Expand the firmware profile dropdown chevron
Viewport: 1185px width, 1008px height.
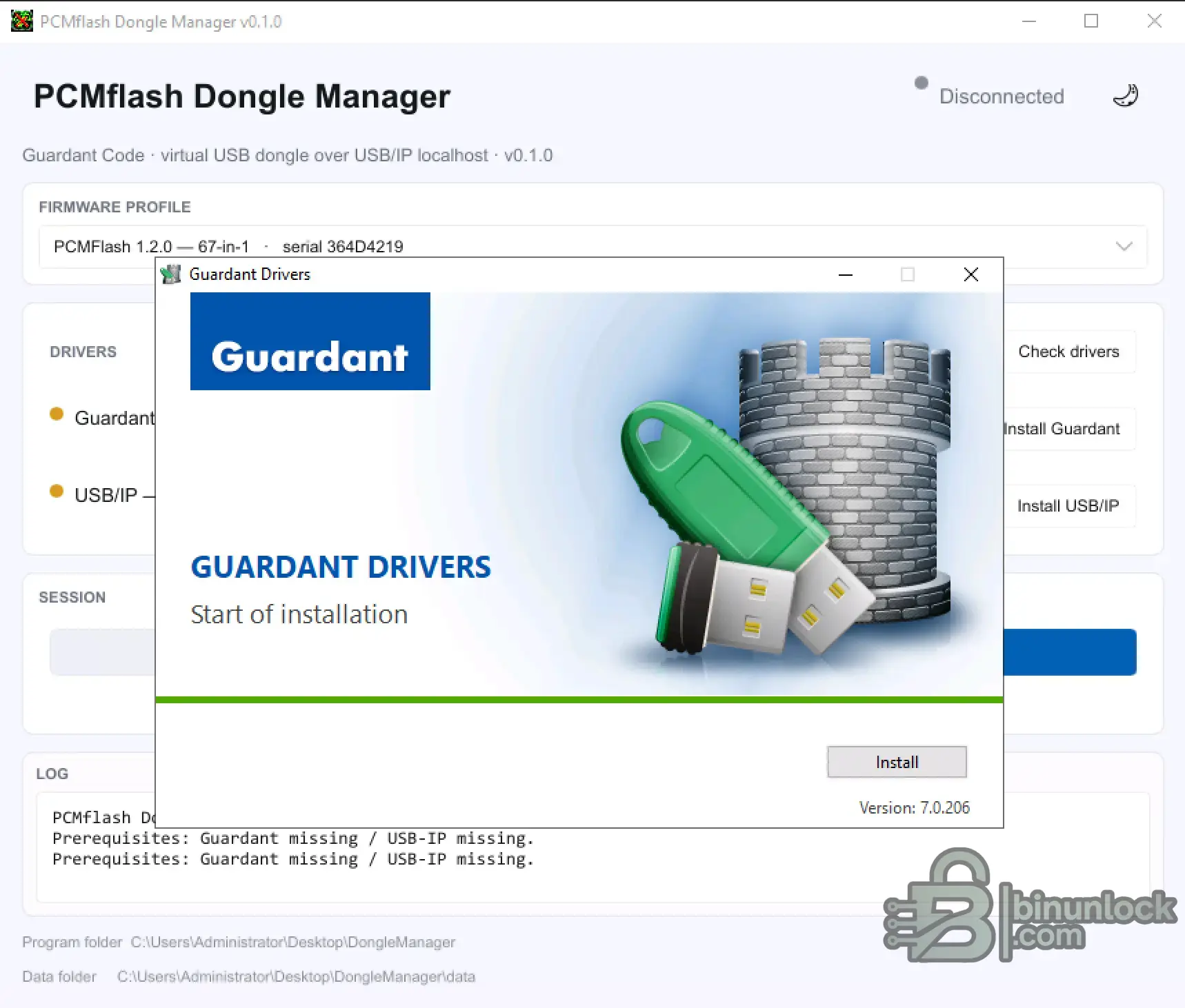[x=1124, y=246]
